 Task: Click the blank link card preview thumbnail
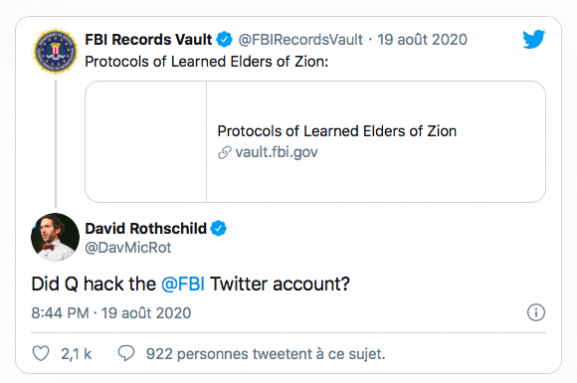tap(146, 142)
